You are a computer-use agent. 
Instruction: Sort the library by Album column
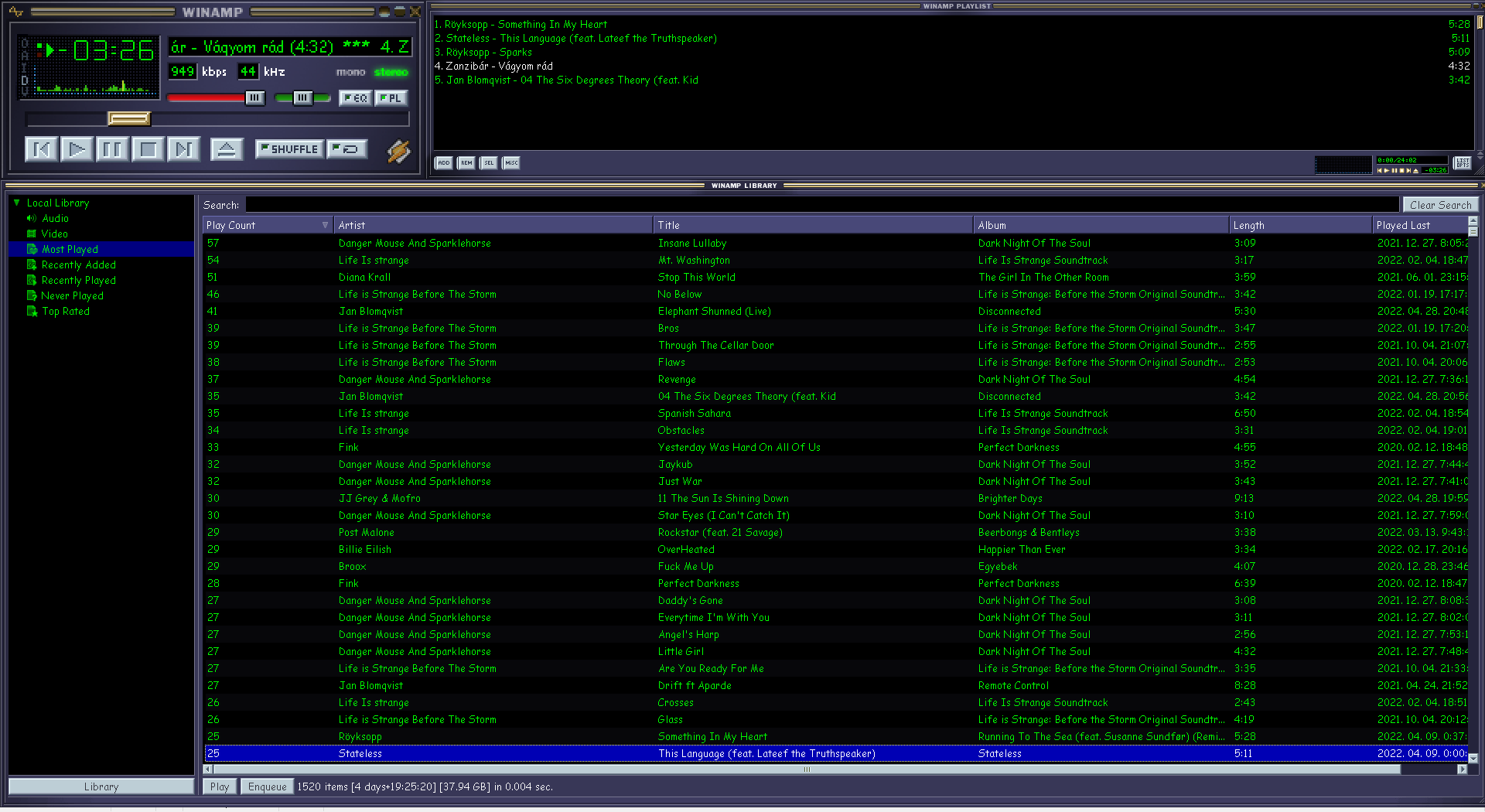click(x=1101, y=226)
